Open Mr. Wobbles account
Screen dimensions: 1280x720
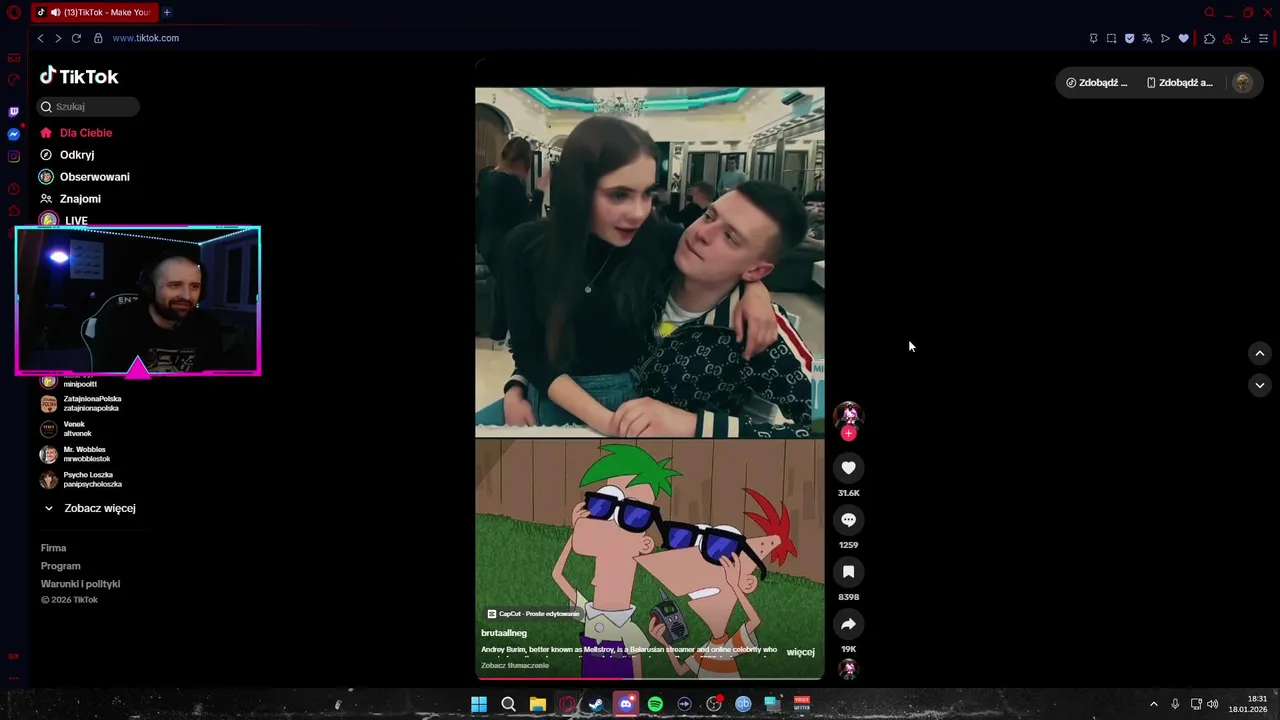(x=75, y=454)
